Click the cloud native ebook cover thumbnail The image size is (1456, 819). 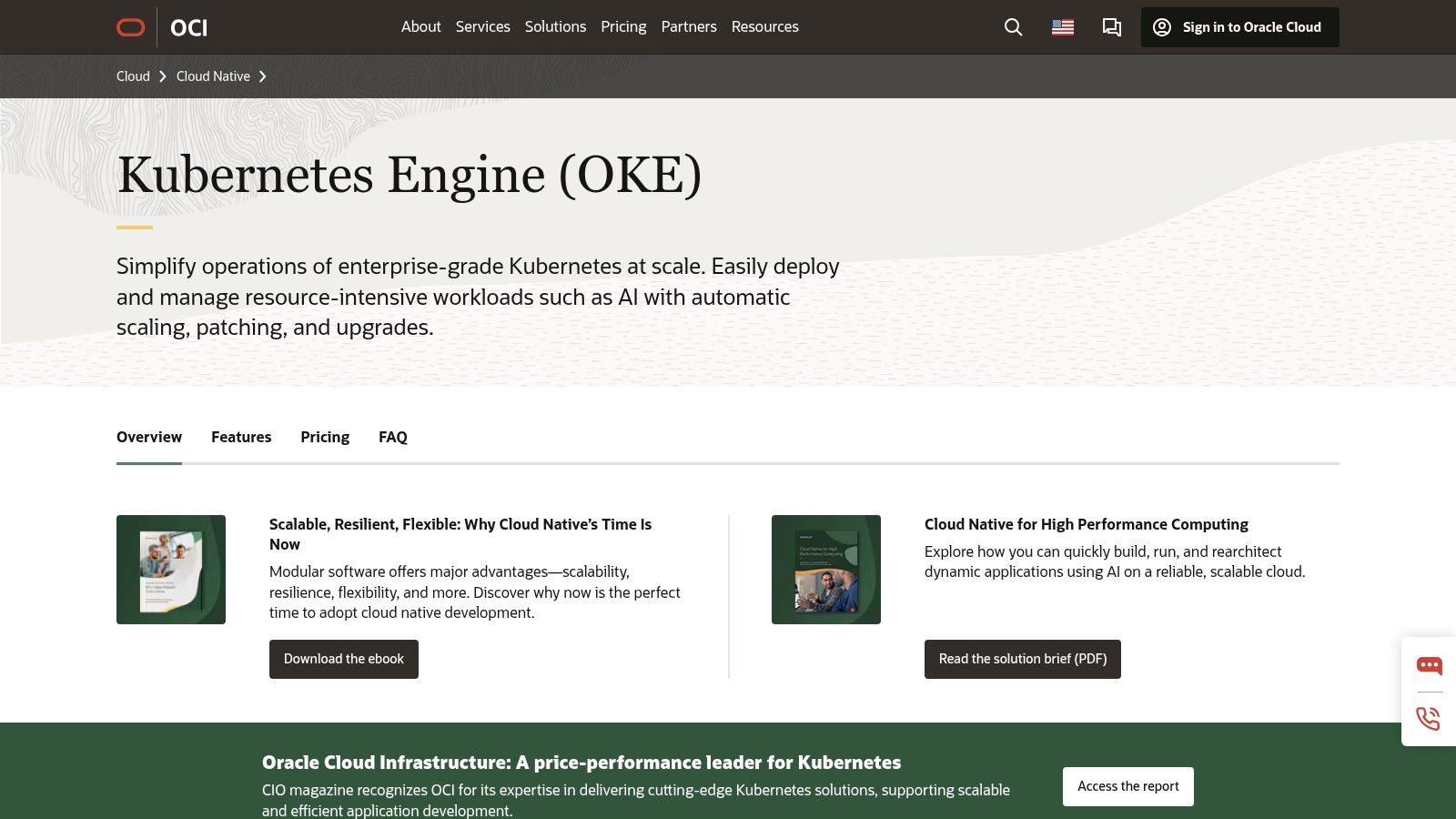pos(171,569)
